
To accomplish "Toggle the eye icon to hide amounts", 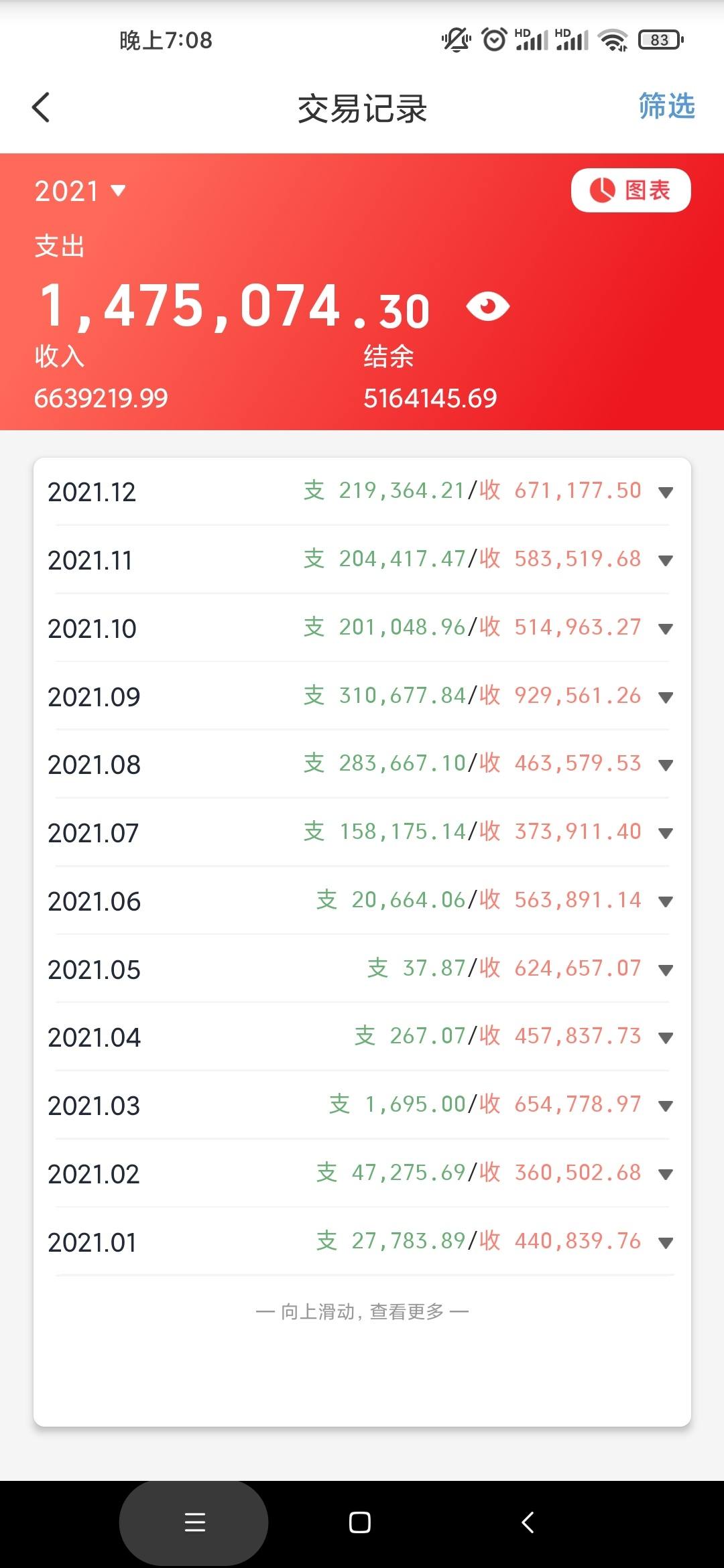I will pyautogui.click(x=488, y=307).
